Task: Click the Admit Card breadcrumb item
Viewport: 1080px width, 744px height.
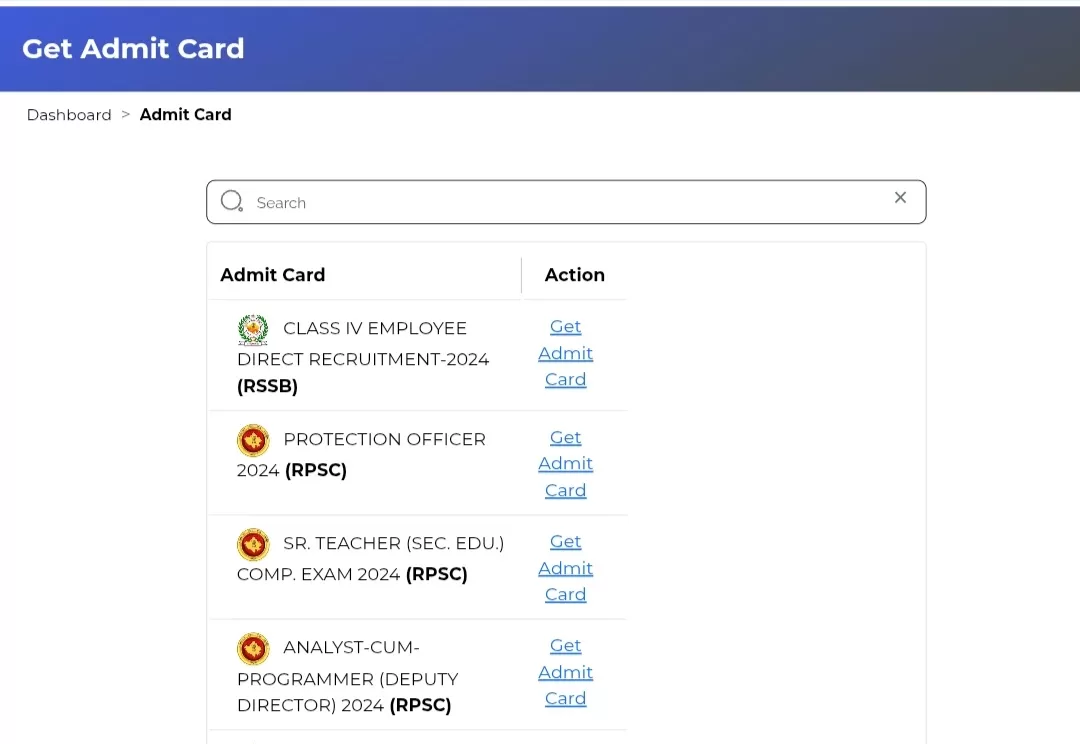Action: (x=185, y=114)
